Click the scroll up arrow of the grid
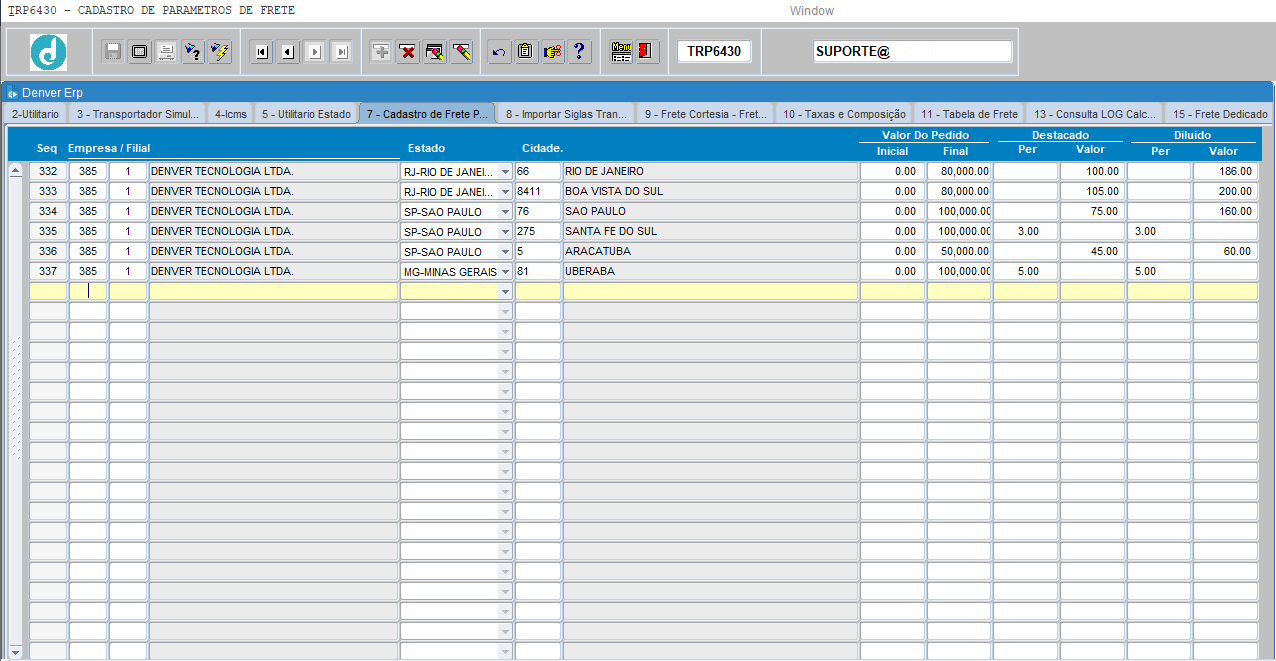Image resolution: width=1276 pixels, height=661 pixels. tap(15, 170)
